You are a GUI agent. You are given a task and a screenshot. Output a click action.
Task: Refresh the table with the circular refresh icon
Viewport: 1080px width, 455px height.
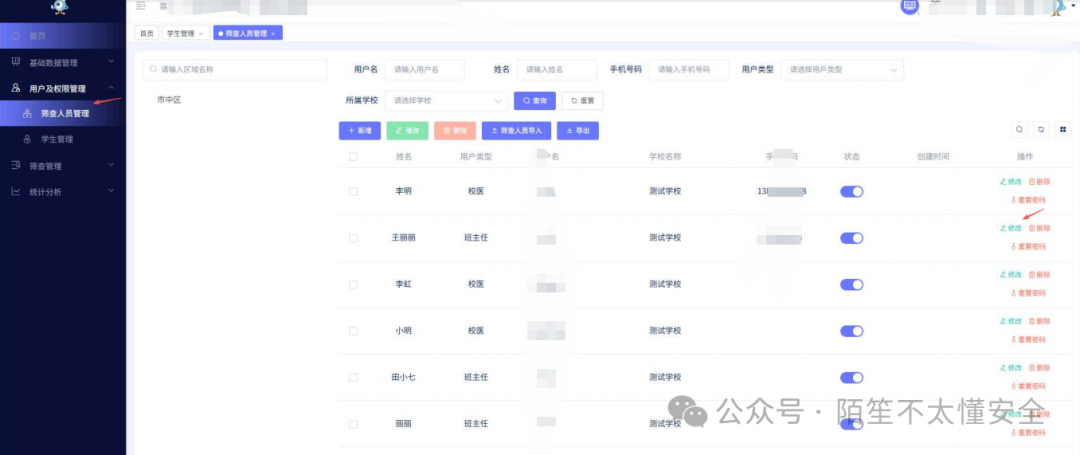(x=1041, y=129)
